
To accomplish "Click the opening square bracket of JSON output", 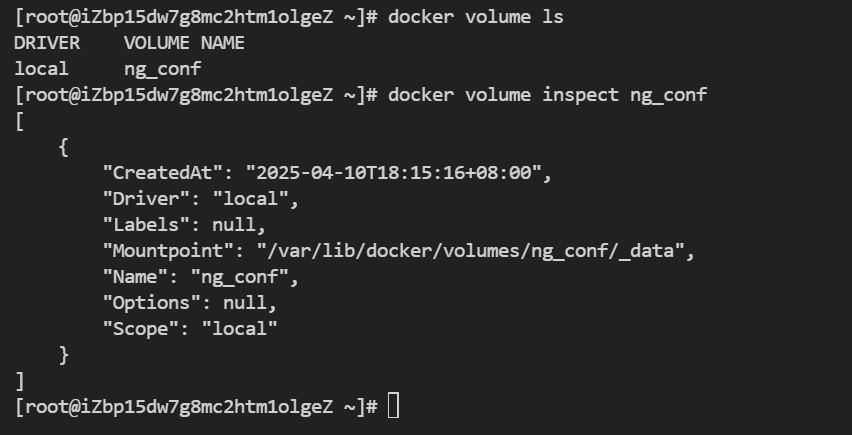I will tap(20, 121).
